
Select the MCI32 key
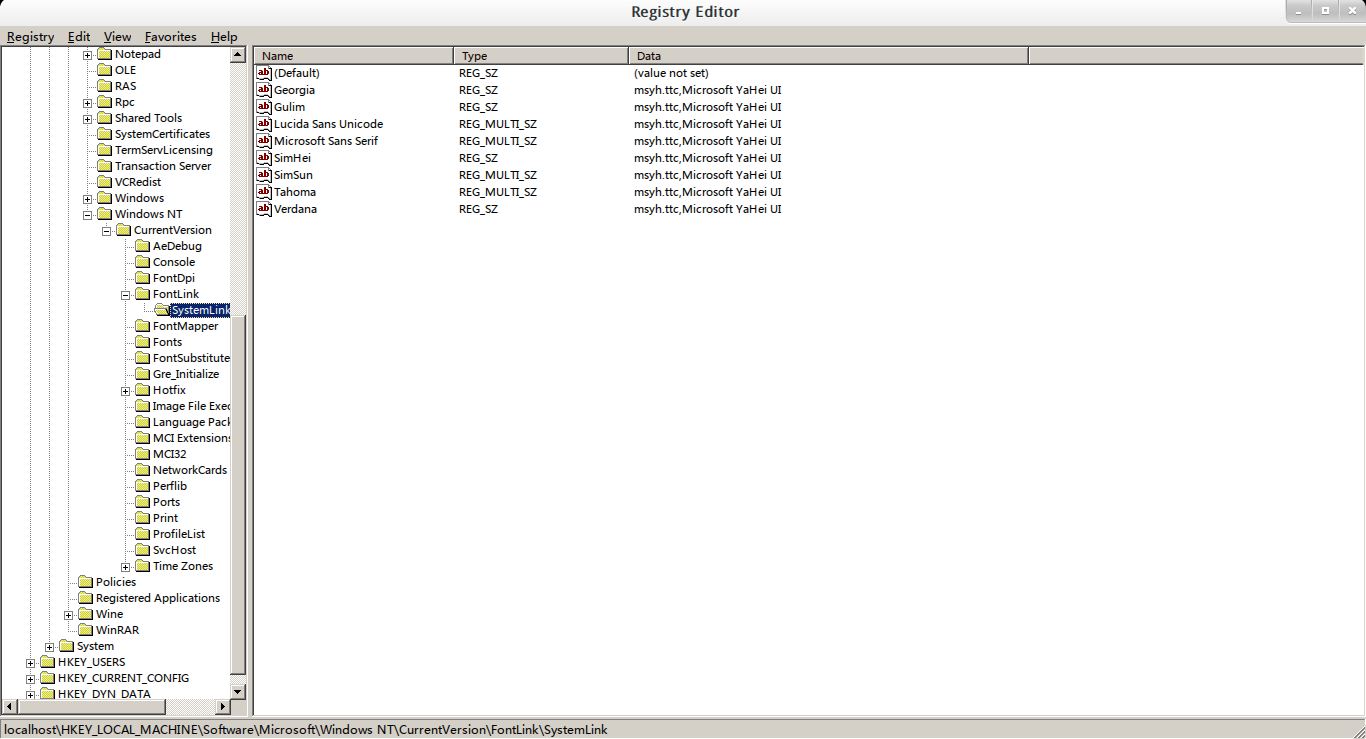pos(169,454)
